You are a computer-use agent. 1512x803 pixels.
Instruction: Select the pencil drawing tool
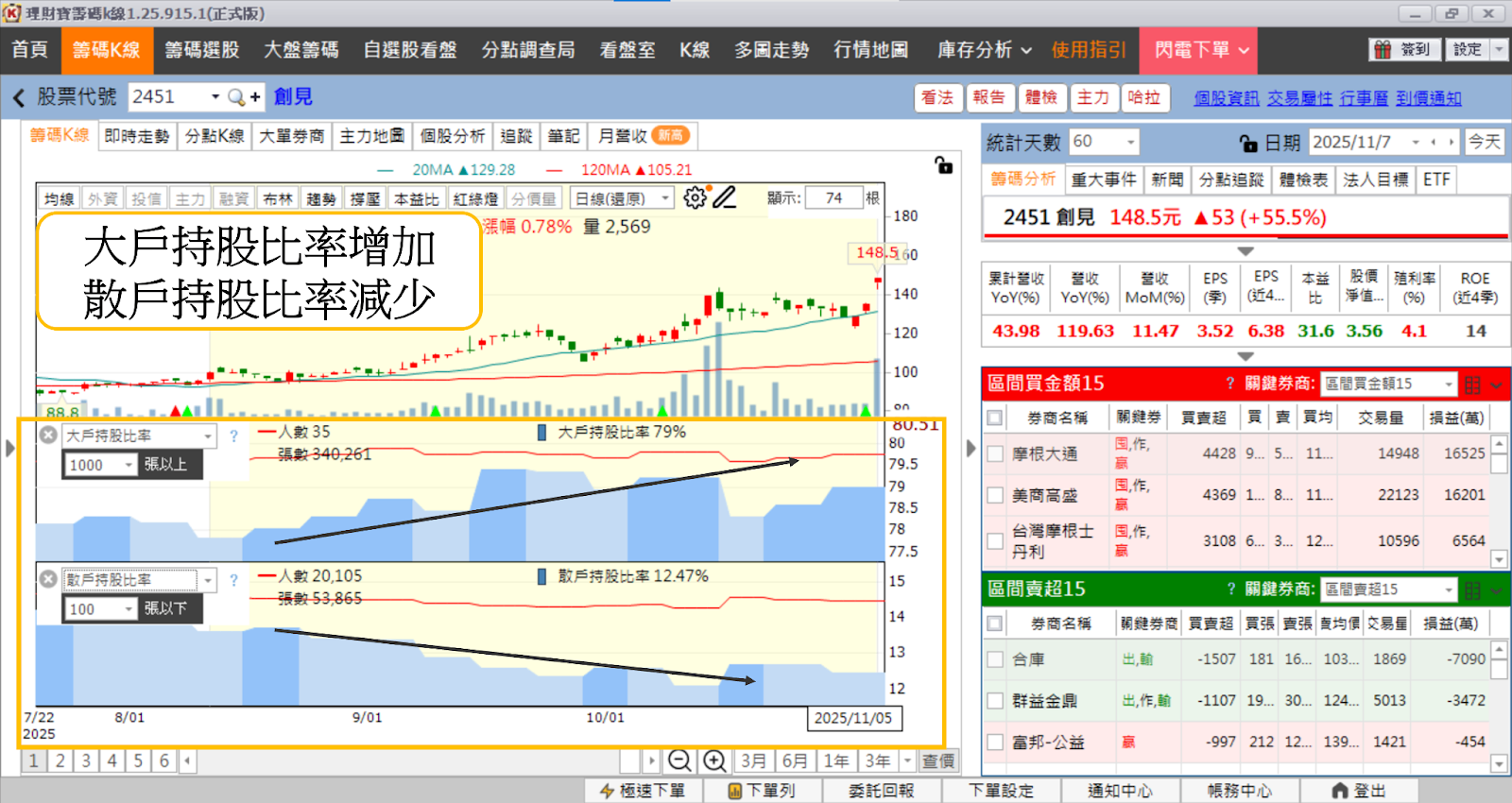pos(725,197)
